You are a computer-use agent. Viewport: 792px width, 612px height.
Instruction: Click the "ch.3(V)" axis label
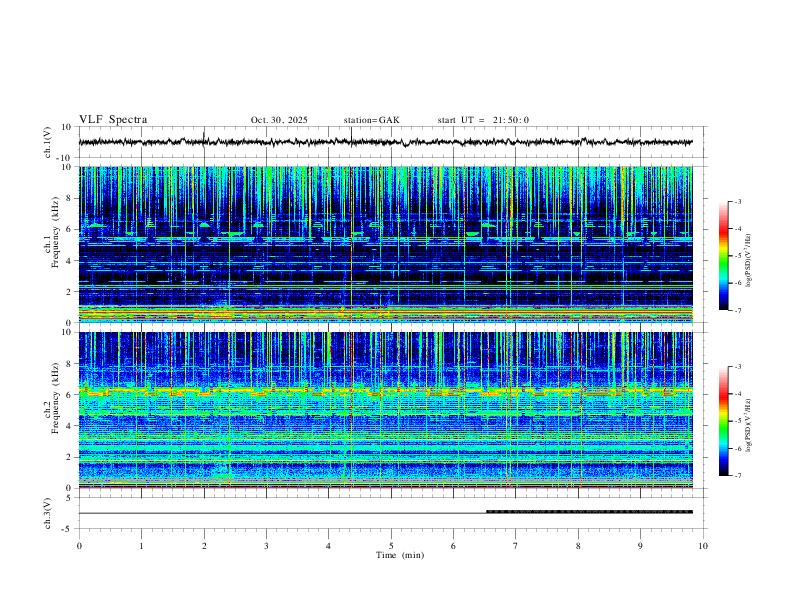point(48,513)
